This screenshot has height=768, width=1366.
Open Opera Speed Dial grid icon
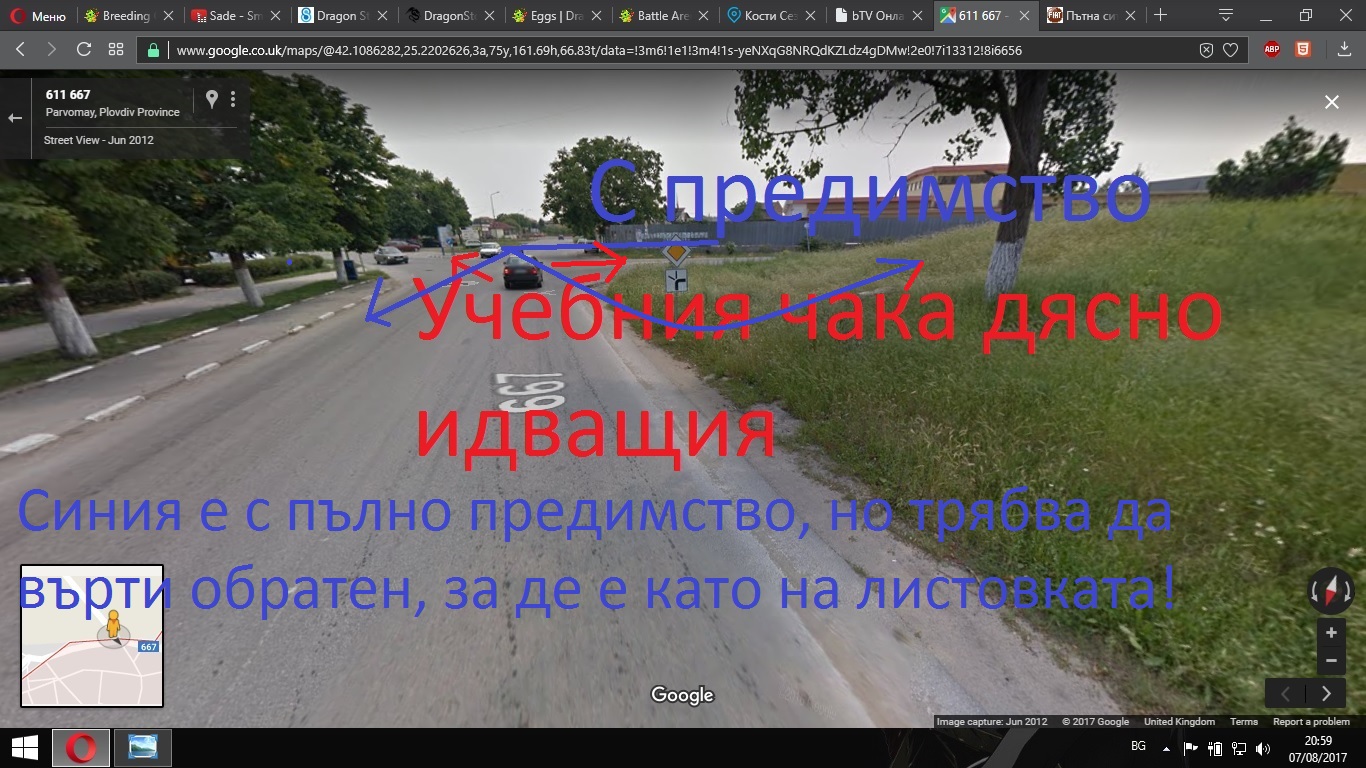coord(116,50)
